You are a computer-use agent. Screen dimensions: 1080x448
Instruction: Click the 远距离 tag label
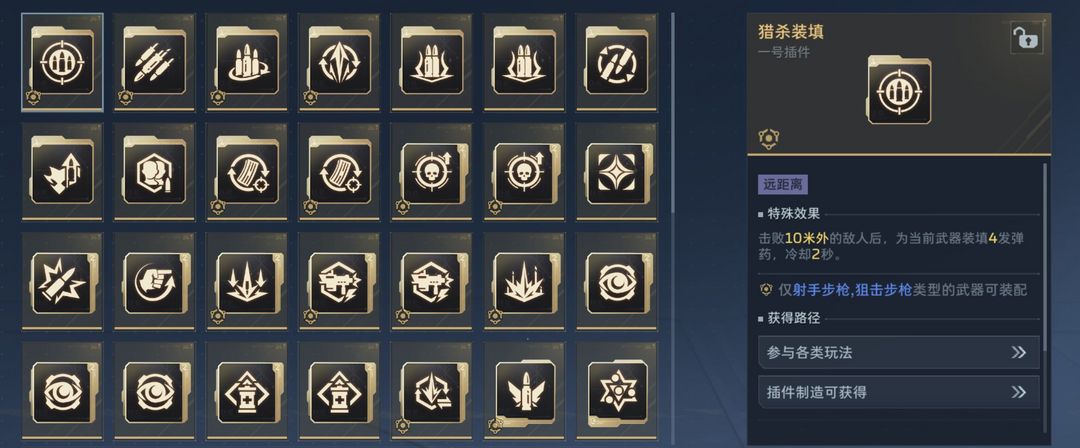(x=783, y=184)
